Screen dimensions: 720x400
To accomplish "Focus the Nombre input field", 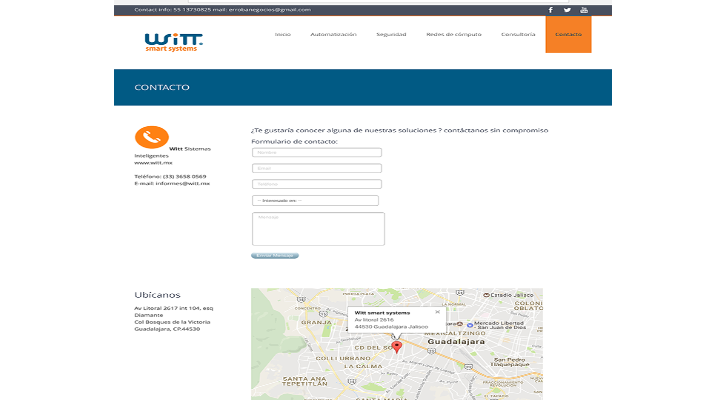I will coord(317,152).
